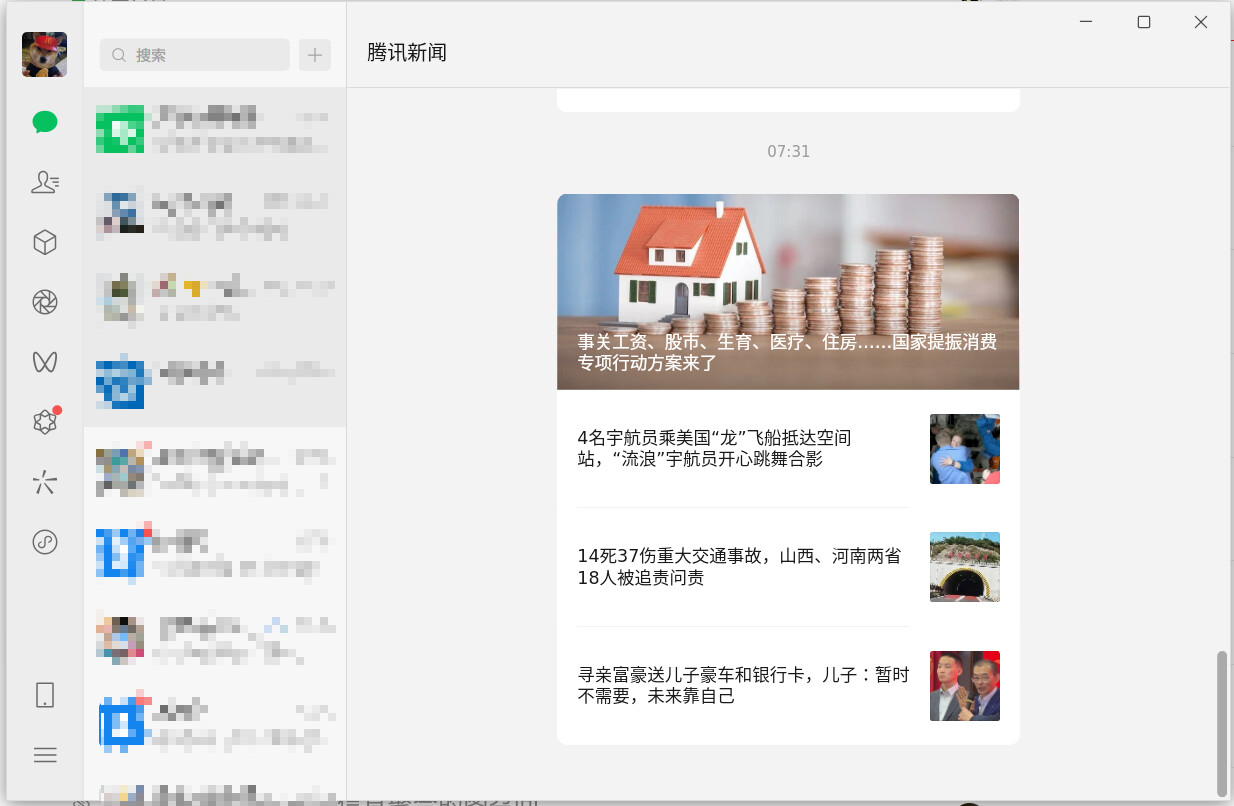Open the Top Stories icon with red dot
Screen dimensions: 1234x806
(x=45, y=422)
